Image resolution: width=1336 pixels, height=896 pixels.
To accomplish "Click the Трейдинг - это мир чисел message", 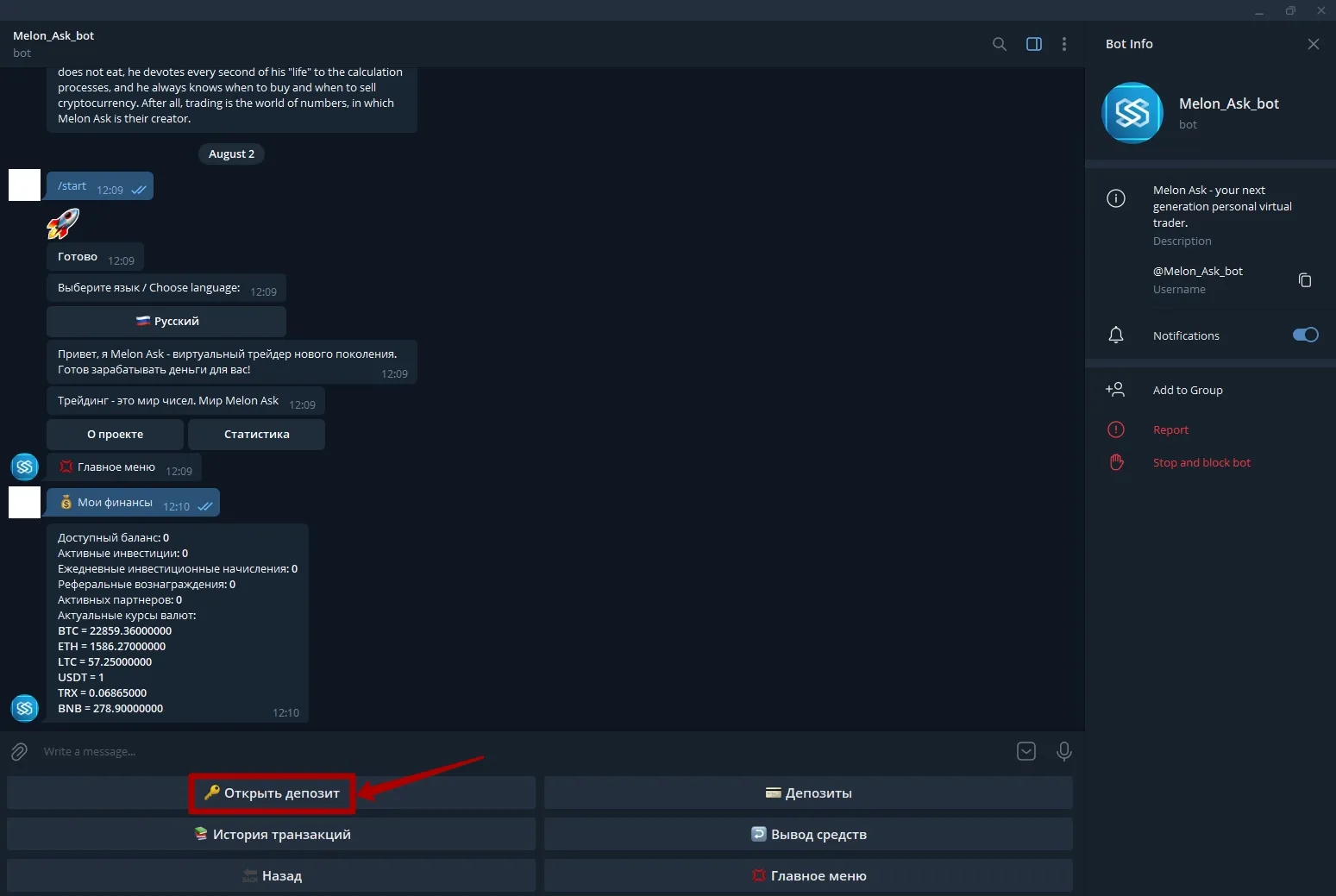I will tap(185, 401).
